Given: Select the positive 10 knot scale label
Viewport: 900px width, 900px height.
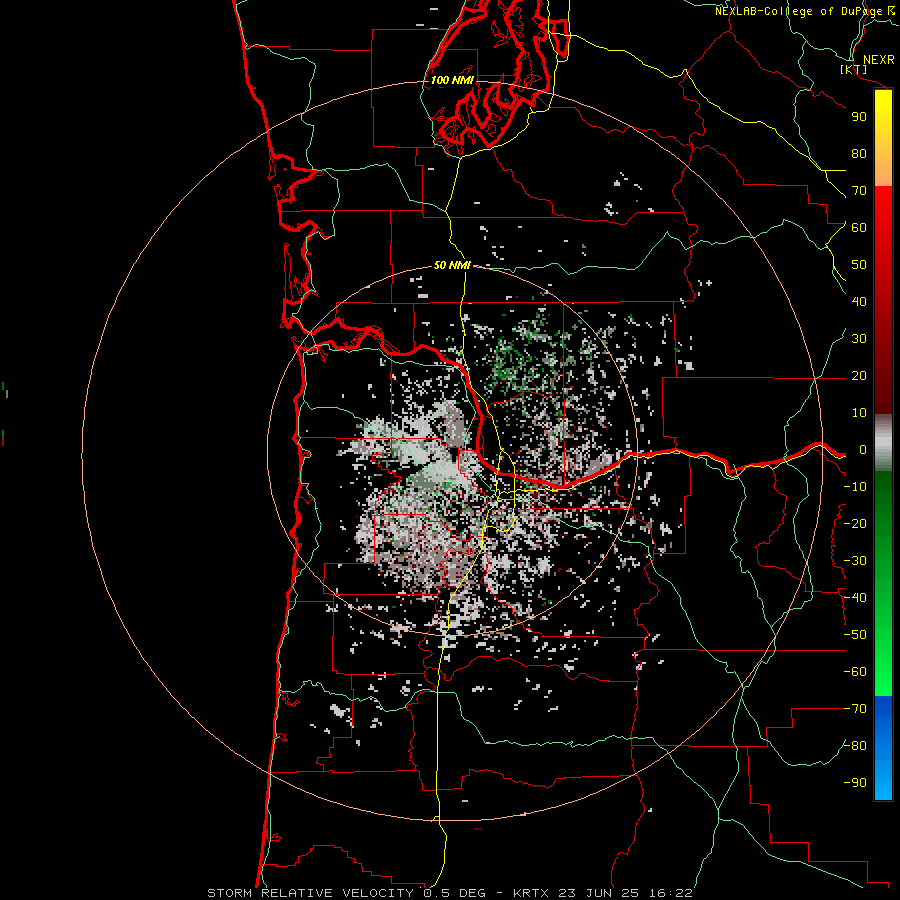Looking at the screenshot, I should [x=859, y=413].
